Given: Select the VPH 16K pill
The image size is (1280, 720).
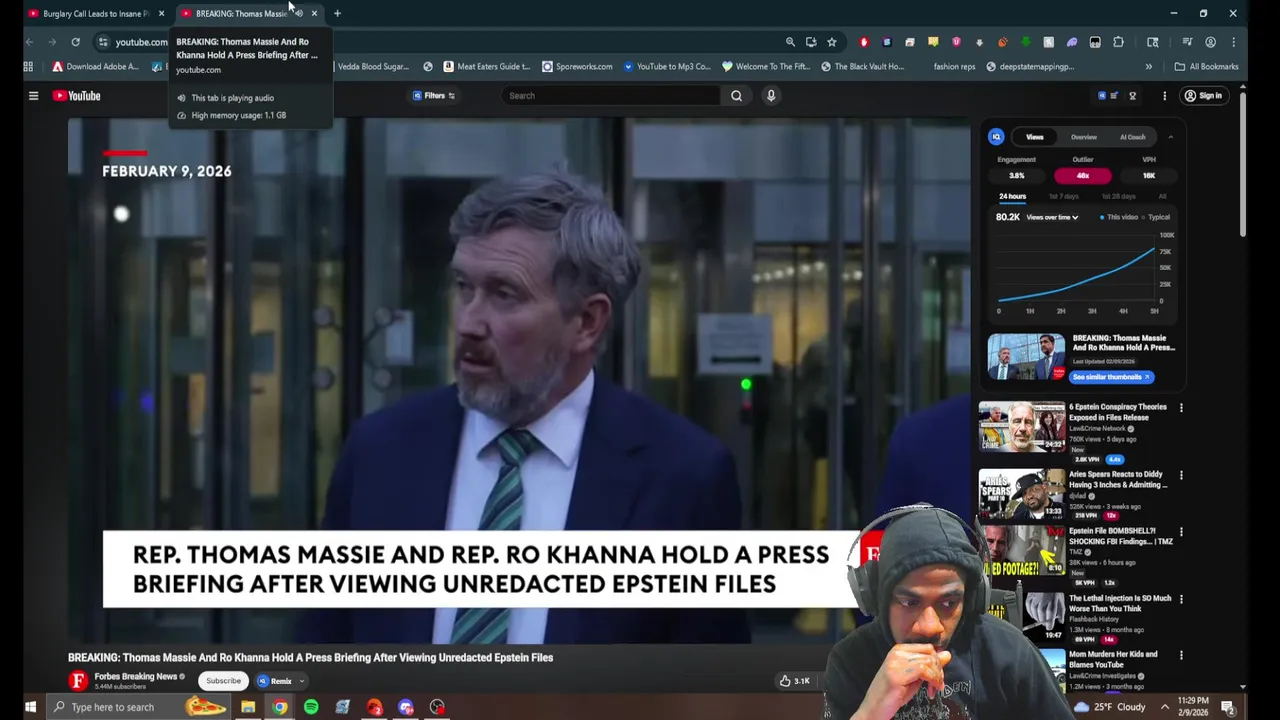Looking at the screenshot, I should 1149,176.
